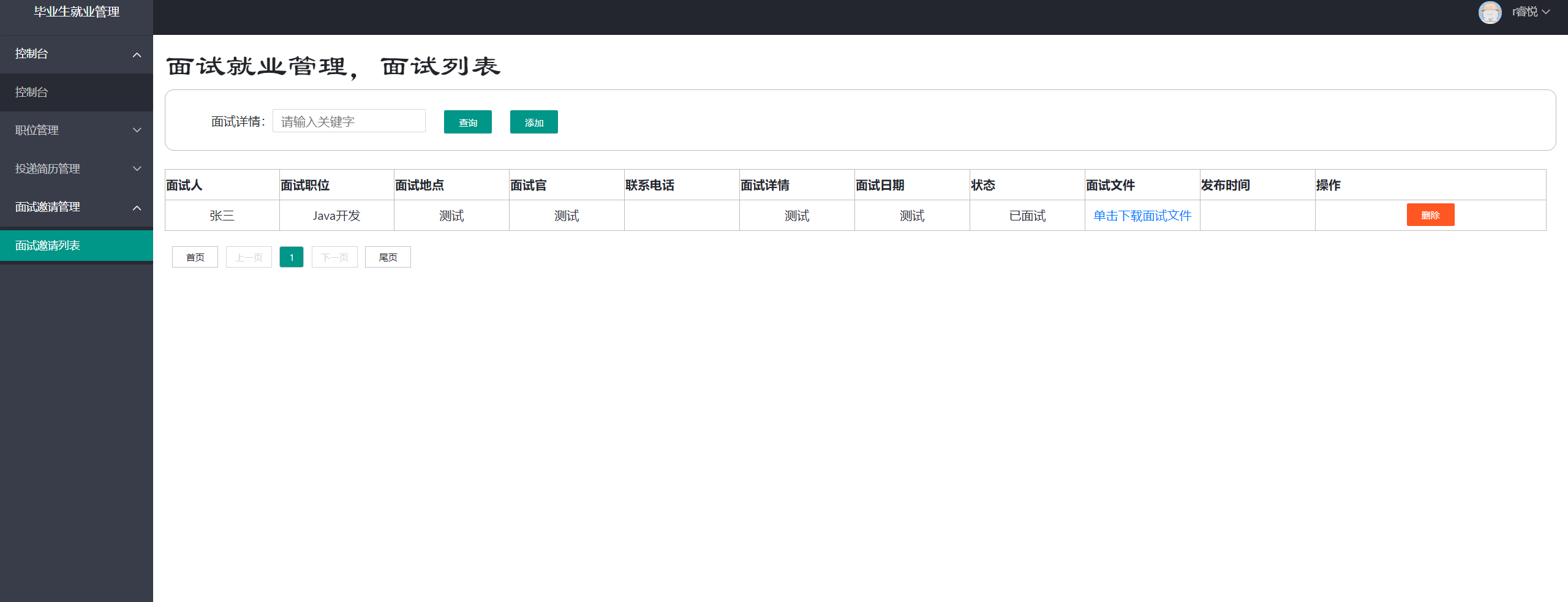Delete 张三's interview row with 删除

click(1430, 215)
